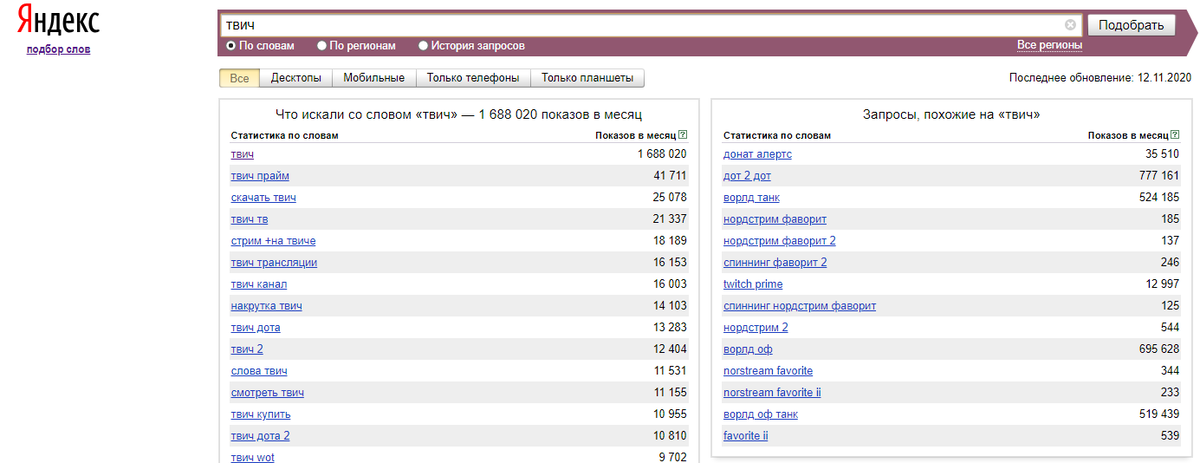
Task: Select the 'По словам' radio button
Action: [231, 45]
